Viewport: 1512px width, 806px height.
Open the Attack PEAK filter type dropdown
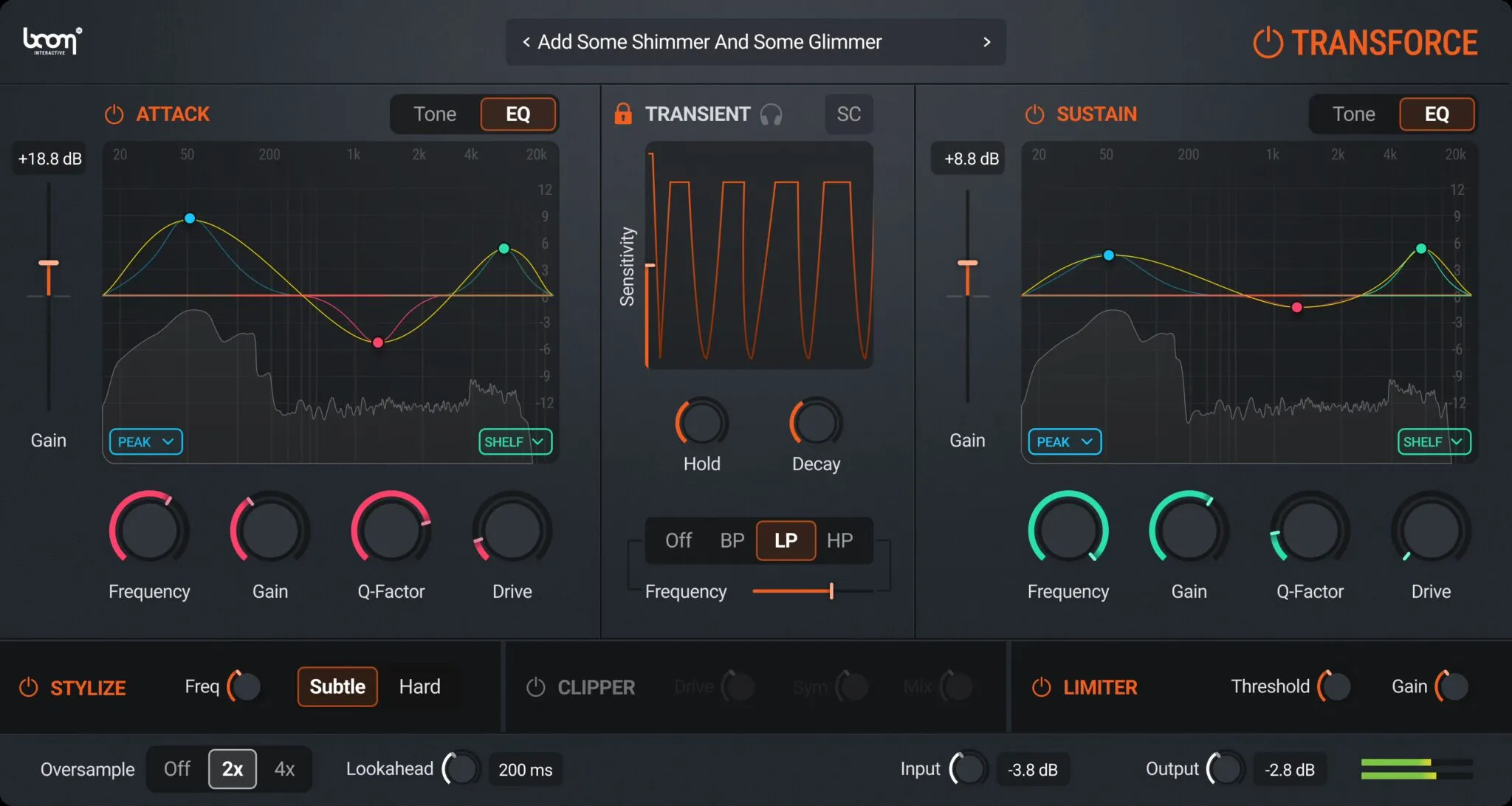(146, 441)
